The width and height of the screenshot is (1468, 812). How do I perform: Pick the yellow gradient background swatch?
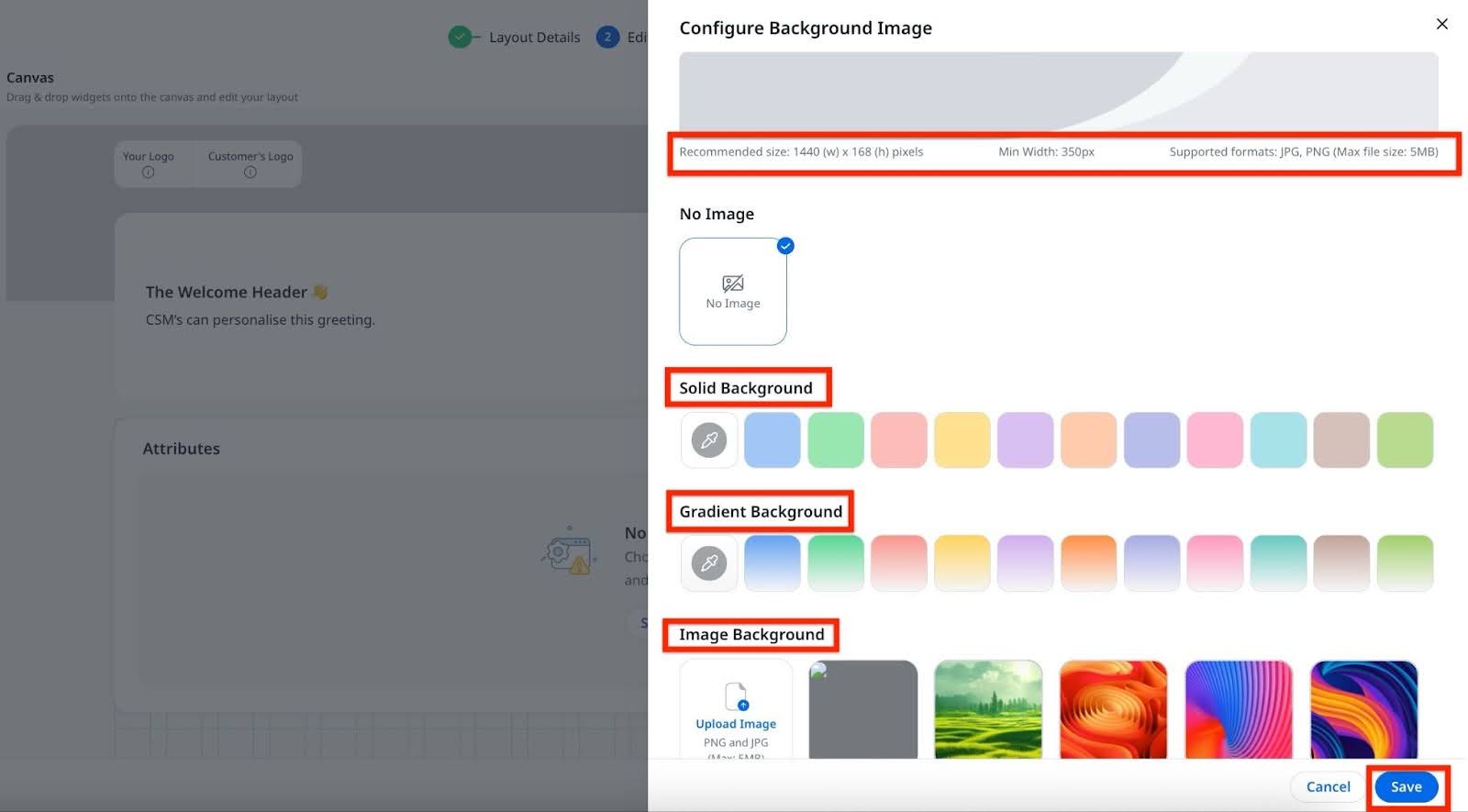962,563
